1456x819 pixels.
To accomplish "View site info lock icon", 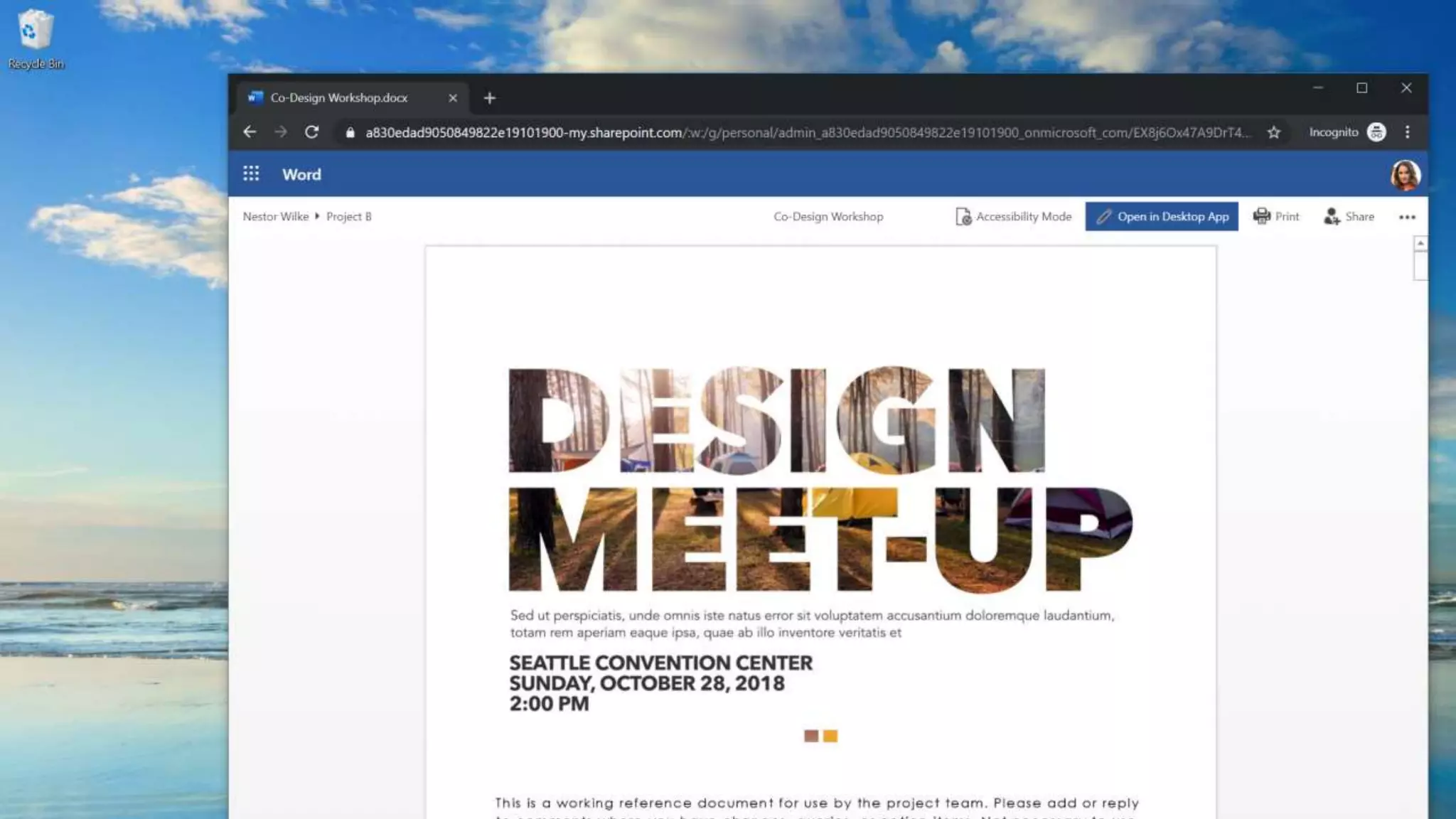I will (350, 132).
